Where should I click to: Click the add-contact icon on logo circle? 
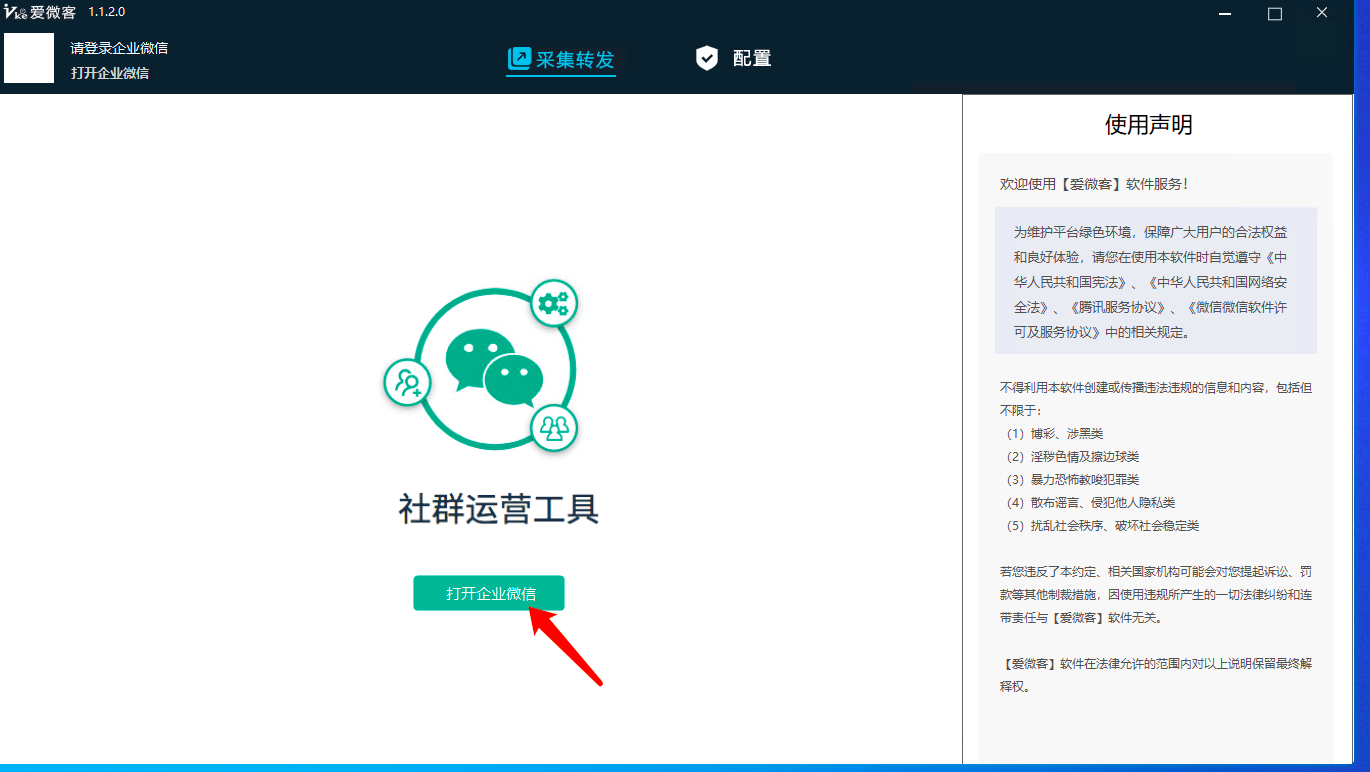408,382
